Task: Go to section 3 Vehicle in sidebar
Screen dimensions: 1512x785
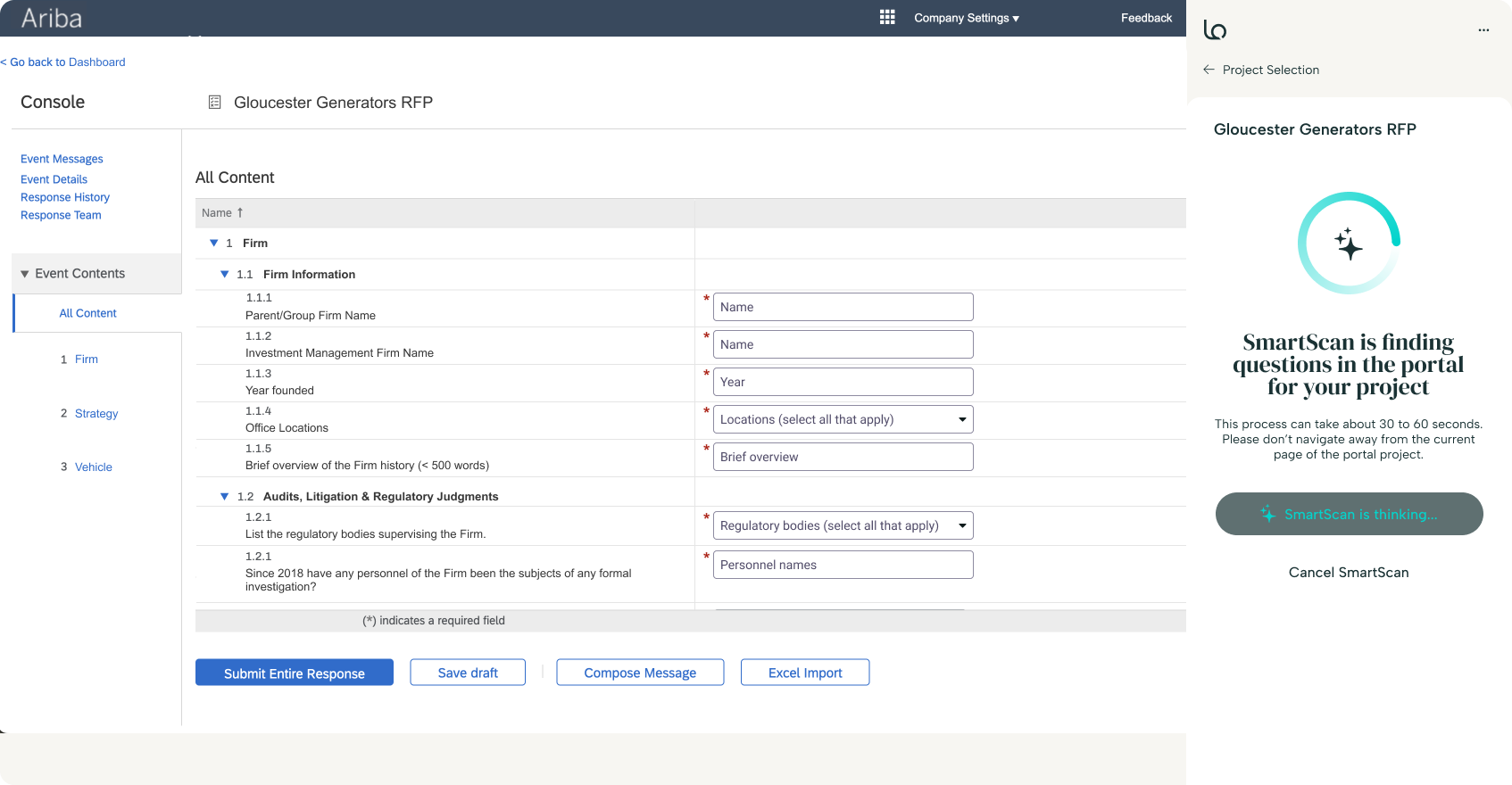Action: point(94,467)
